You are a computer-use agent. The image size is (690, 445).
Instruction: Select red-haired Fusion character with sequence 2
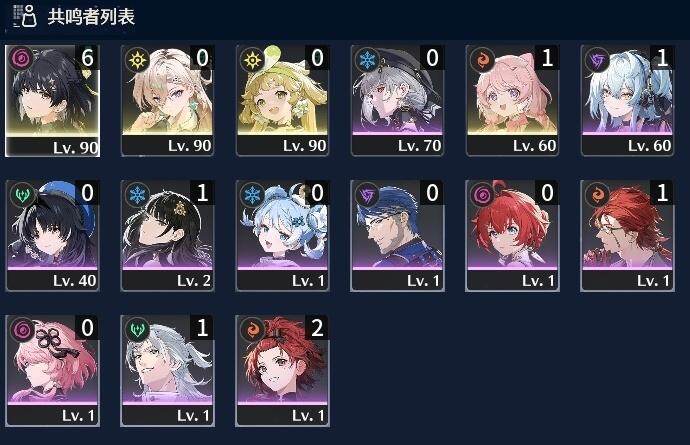point(282,371)
